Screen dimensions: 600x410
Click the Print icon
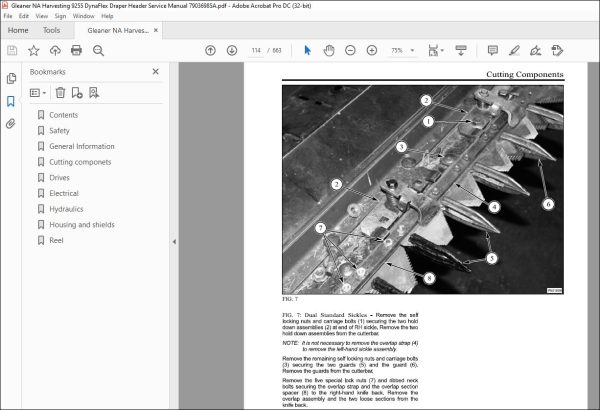(76, 50)
